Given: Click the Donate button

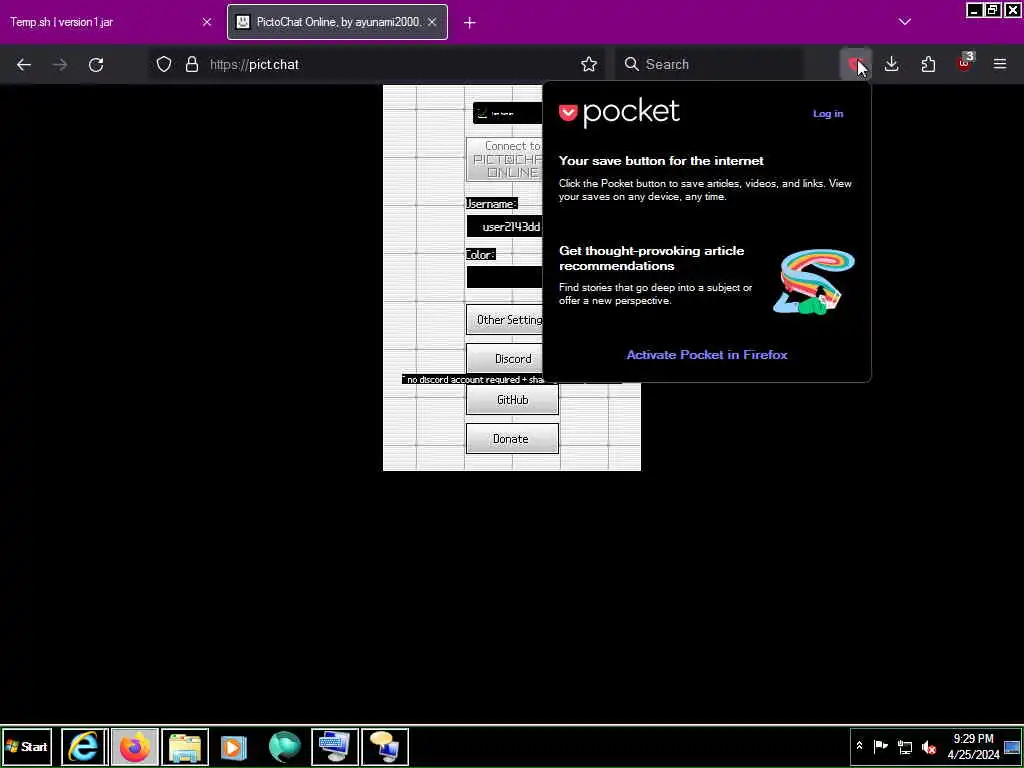Looking at the screenshot, I should tap(512, 439).
